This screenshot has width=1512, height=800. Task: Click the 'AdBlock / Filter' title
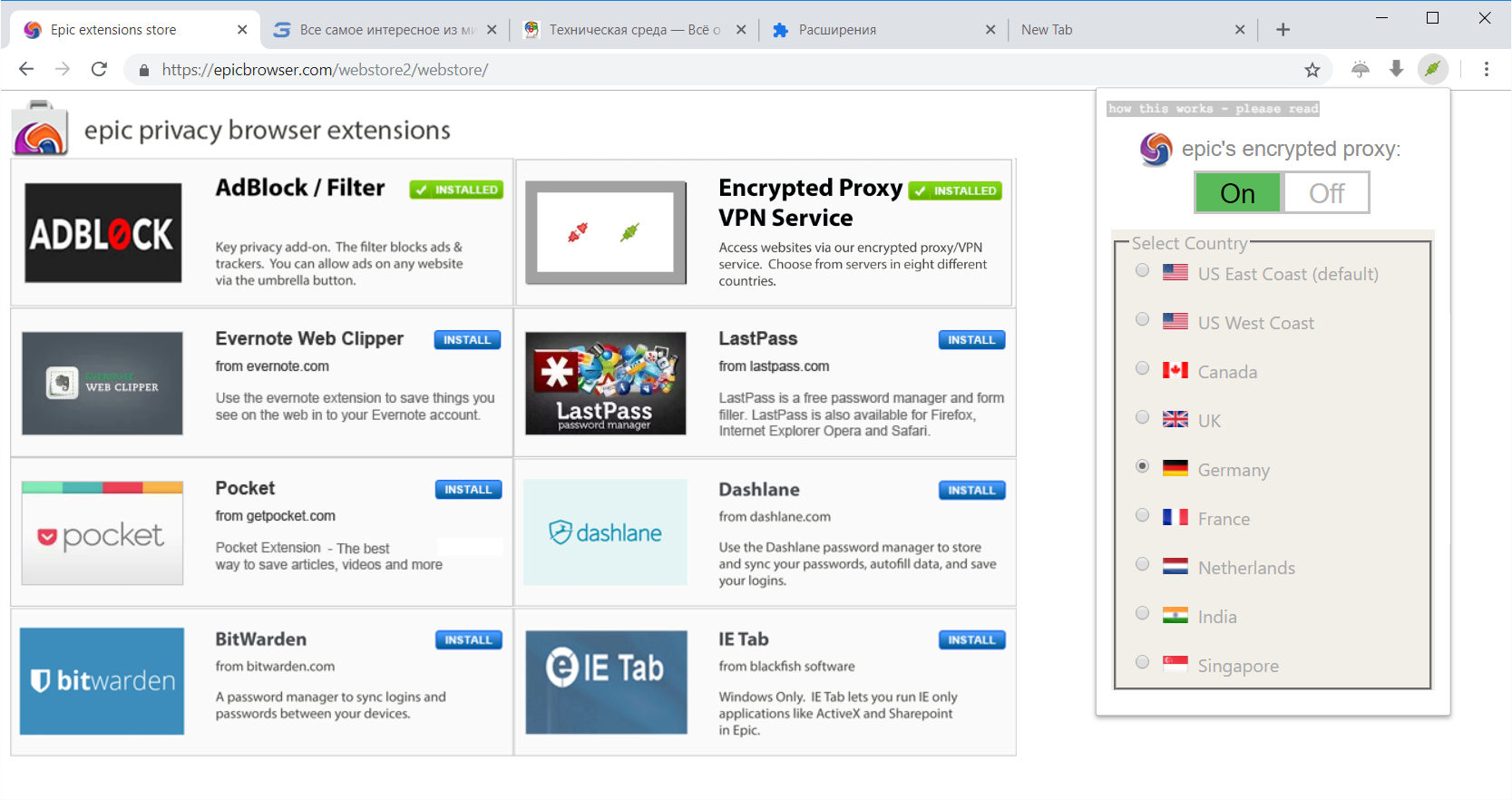(300, 188)
